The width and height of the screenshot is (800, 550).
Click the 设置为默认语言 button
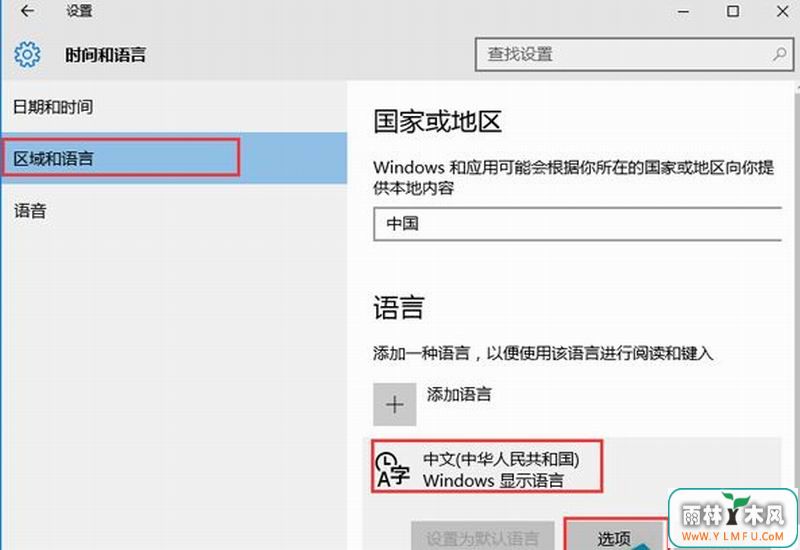(x=482, y=537)
